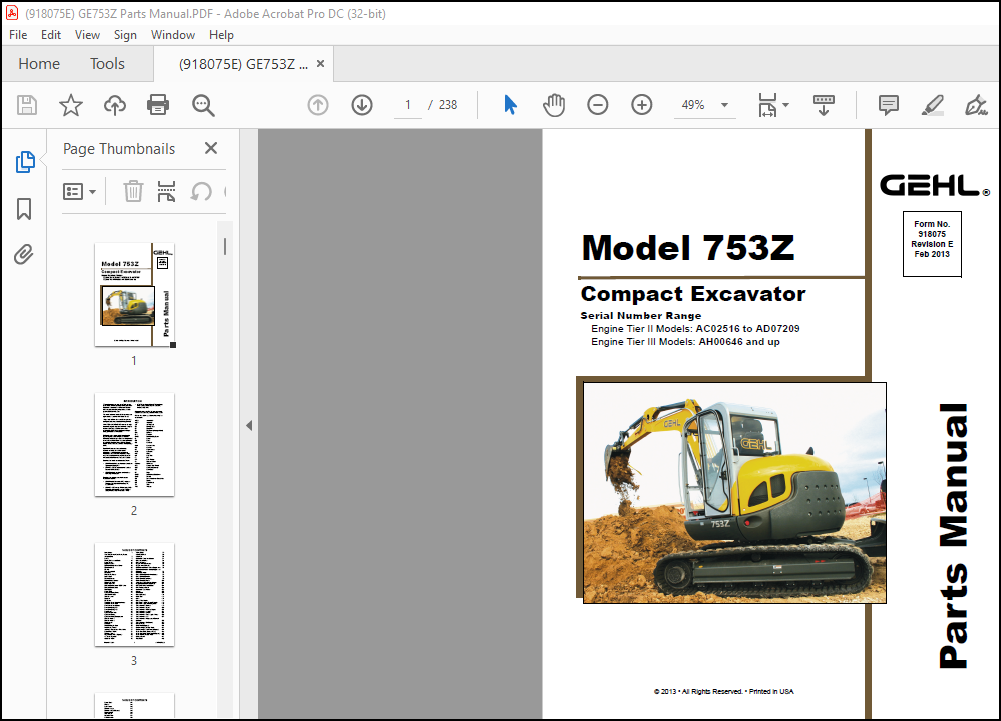Viewport: 1001px width, 721px height.
Task: Click the 49% zoom value field
Action: point(693,105)
